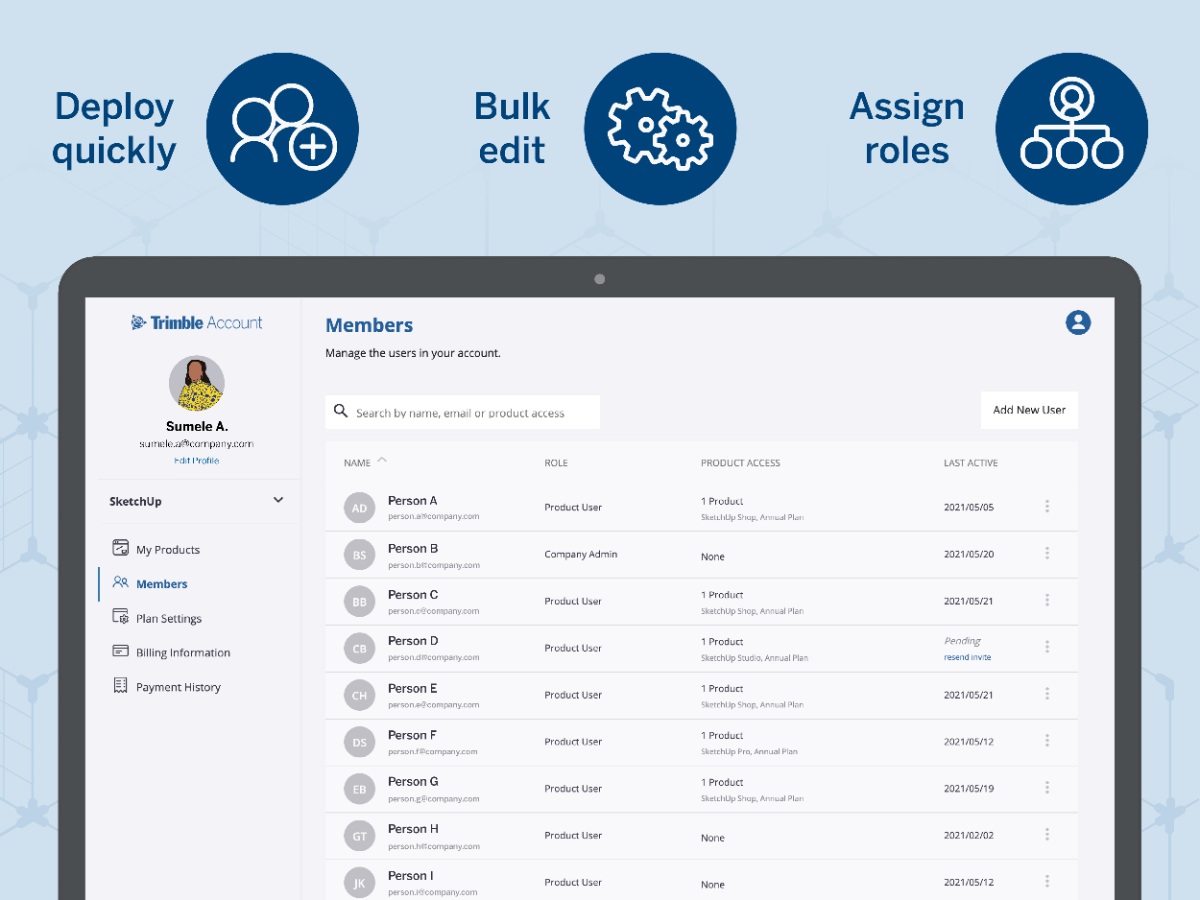Image resolution: width=1200 pixels, height=900 pixels.
Task: Open the options menu for Person C
Action: coord(1047,600)
